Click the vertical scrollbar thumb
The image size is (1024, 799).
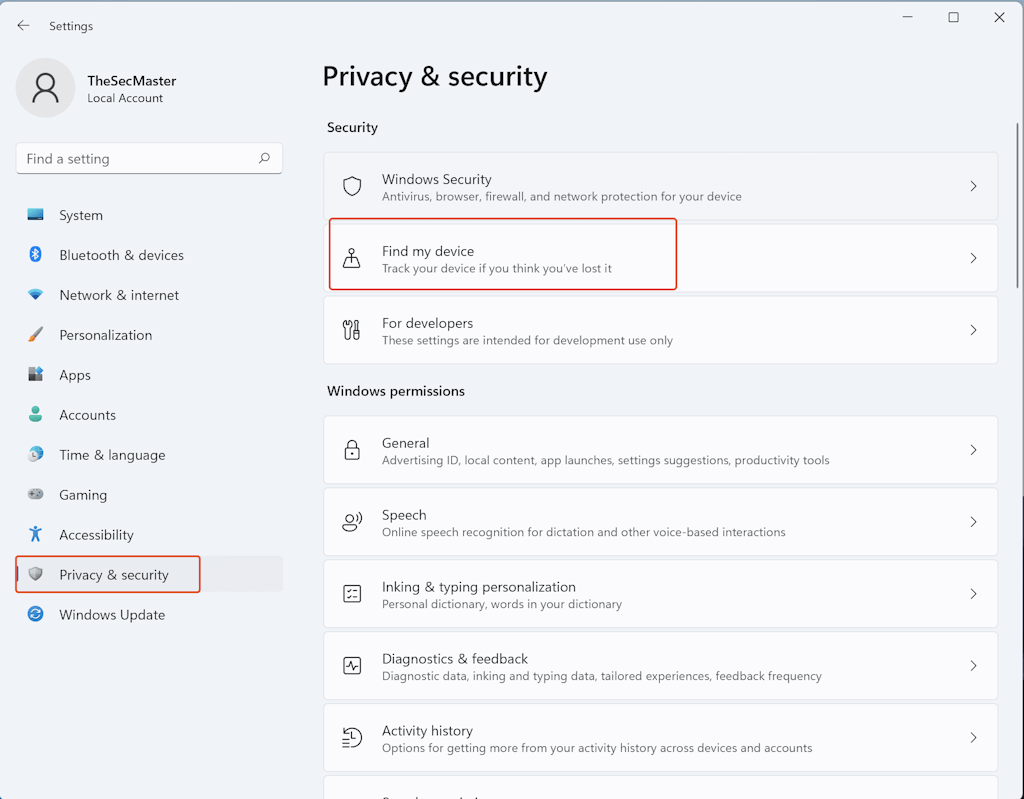[x=1017, y=206]
